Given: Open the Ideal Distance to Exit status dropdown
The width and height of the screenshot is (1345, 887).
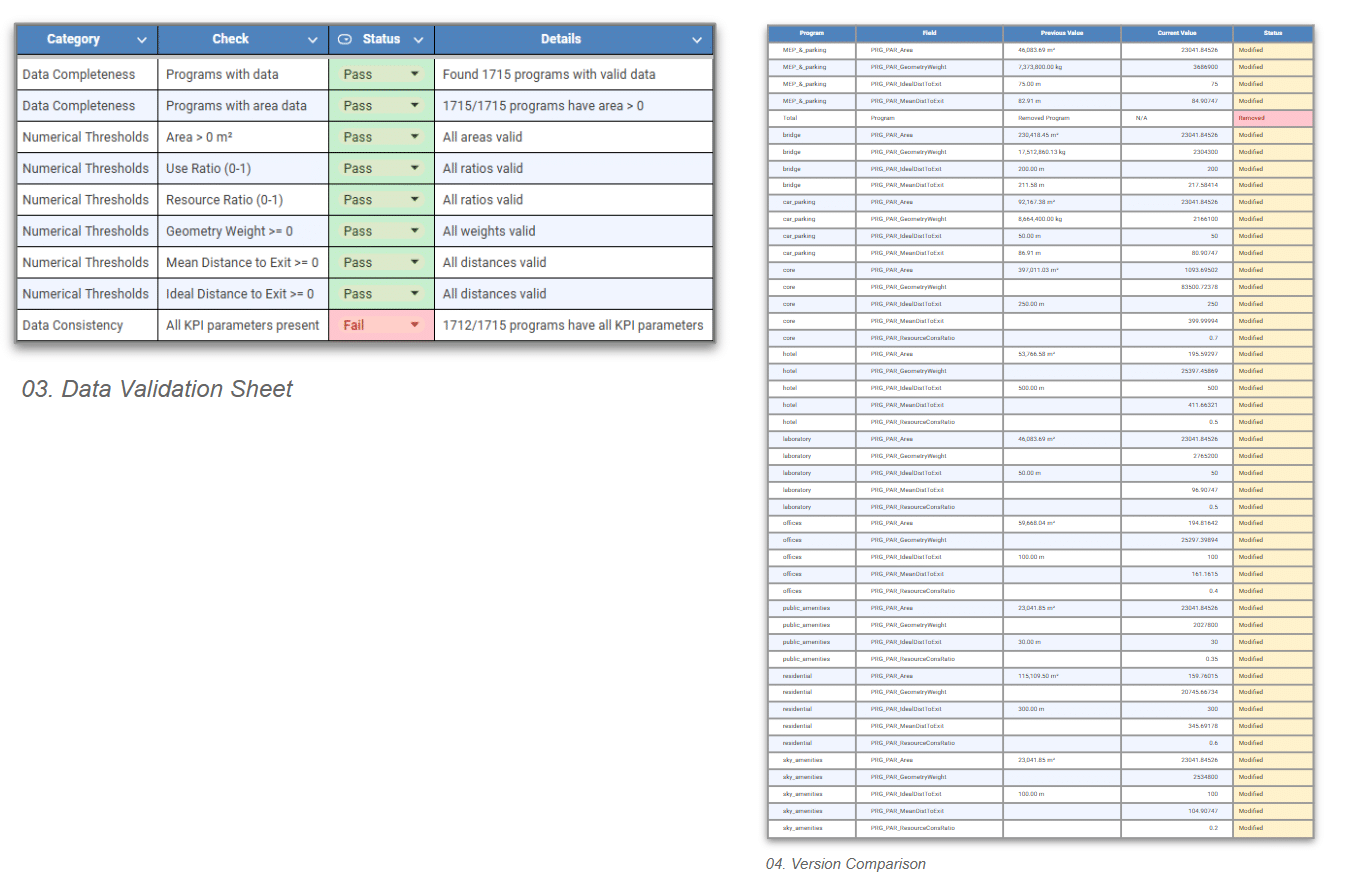Looking at the screenshot, I should [414, 294].
